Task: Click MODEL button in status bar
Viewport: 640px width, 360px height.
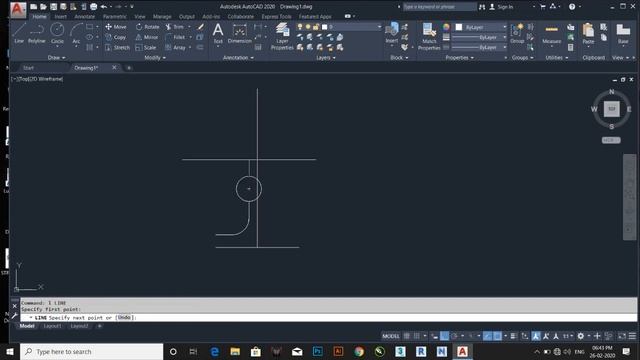Action: (x=391, y=336)
